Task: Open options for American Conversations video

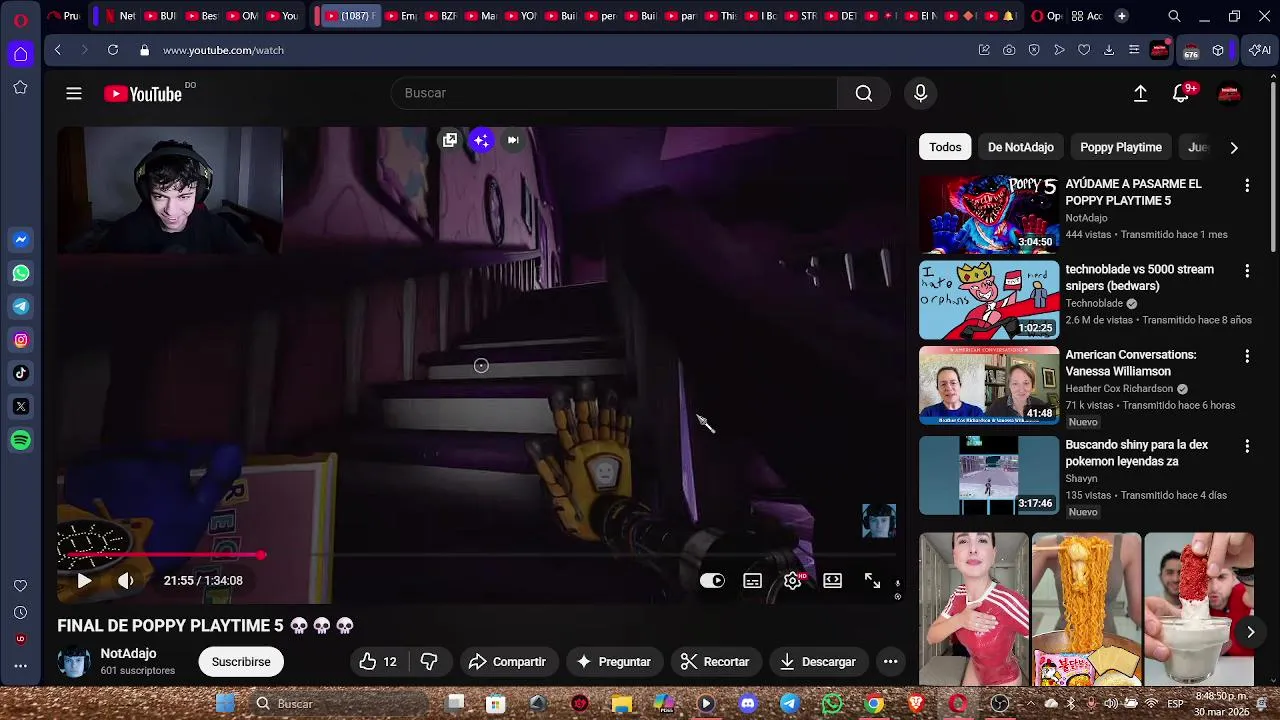Action: point(1247,356)
